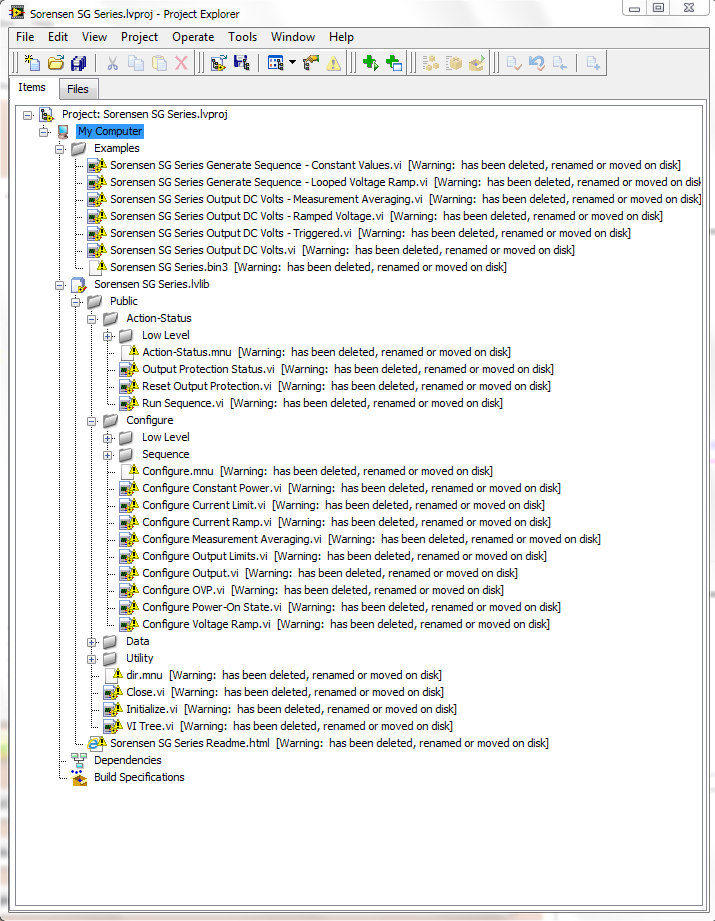Collapse the Configure folder
715x921 pixels.
[92, 421]
